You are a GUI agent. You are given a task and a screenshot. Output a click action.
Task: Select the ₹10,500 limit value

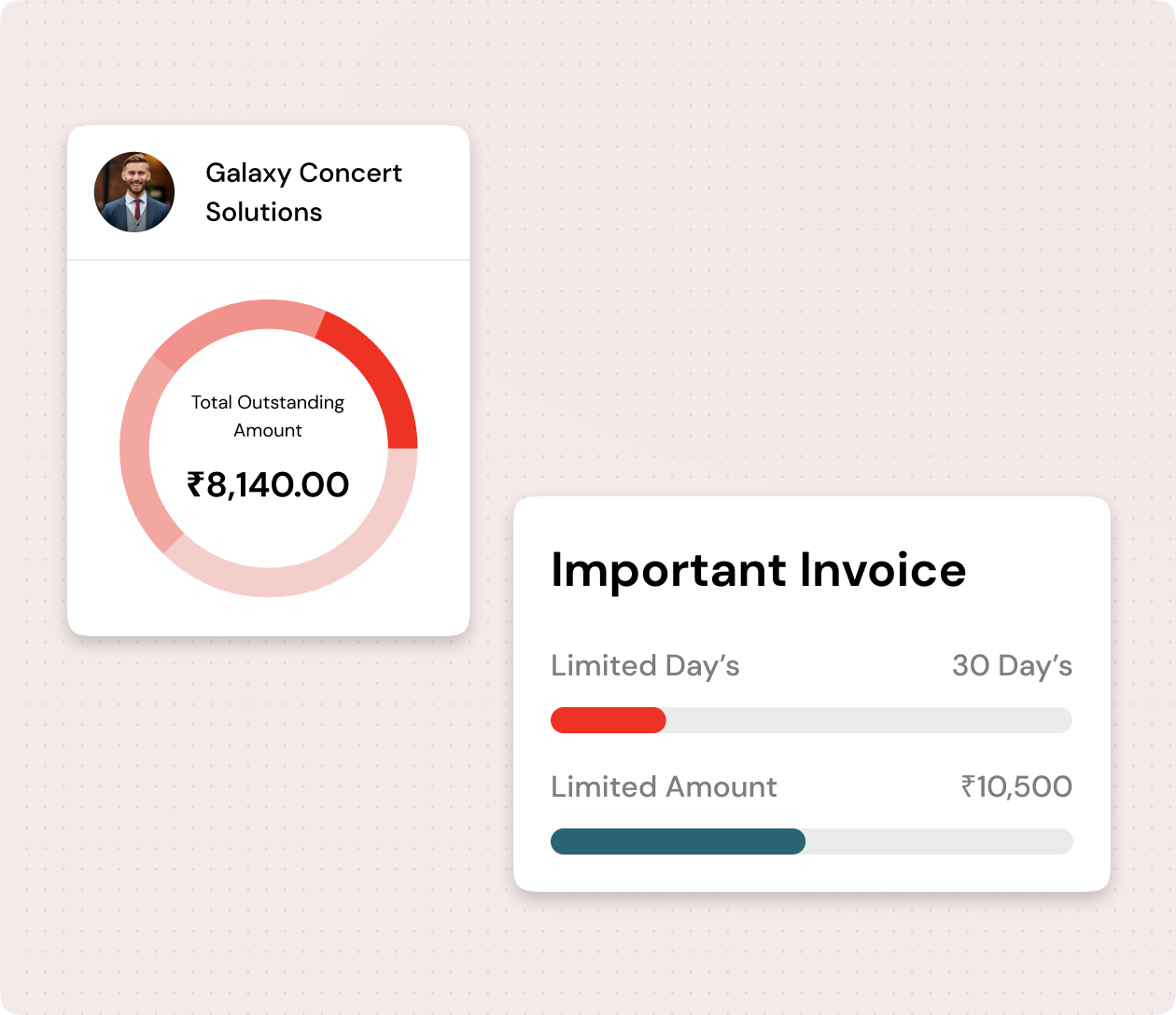pyautogui.click(x=1016, y=786)
